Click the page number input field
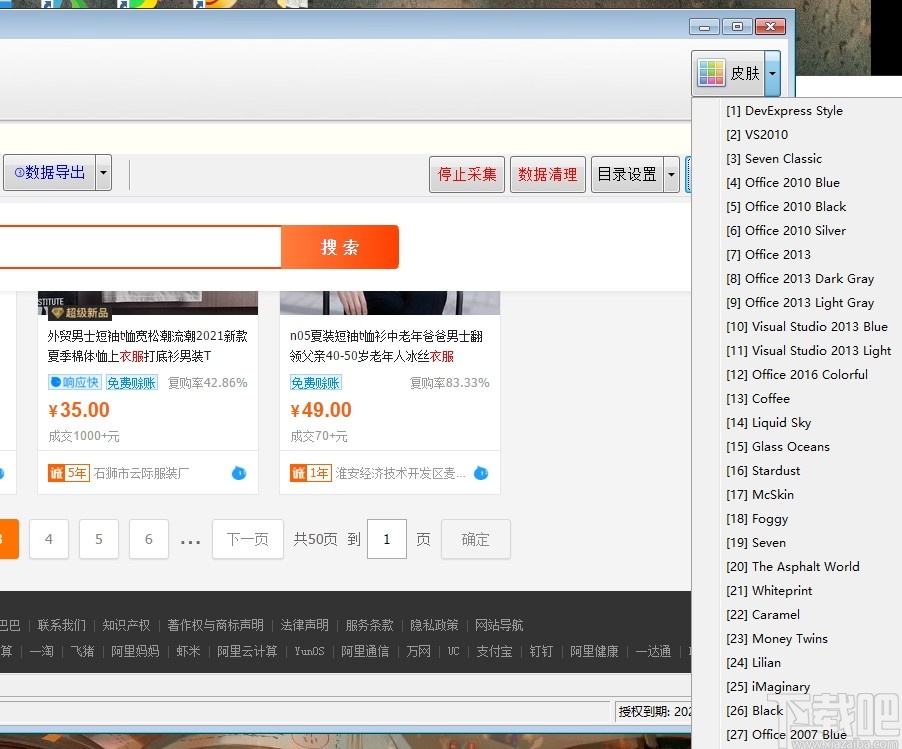The height and width of the screenshot is (749, 902). [387, 538]
